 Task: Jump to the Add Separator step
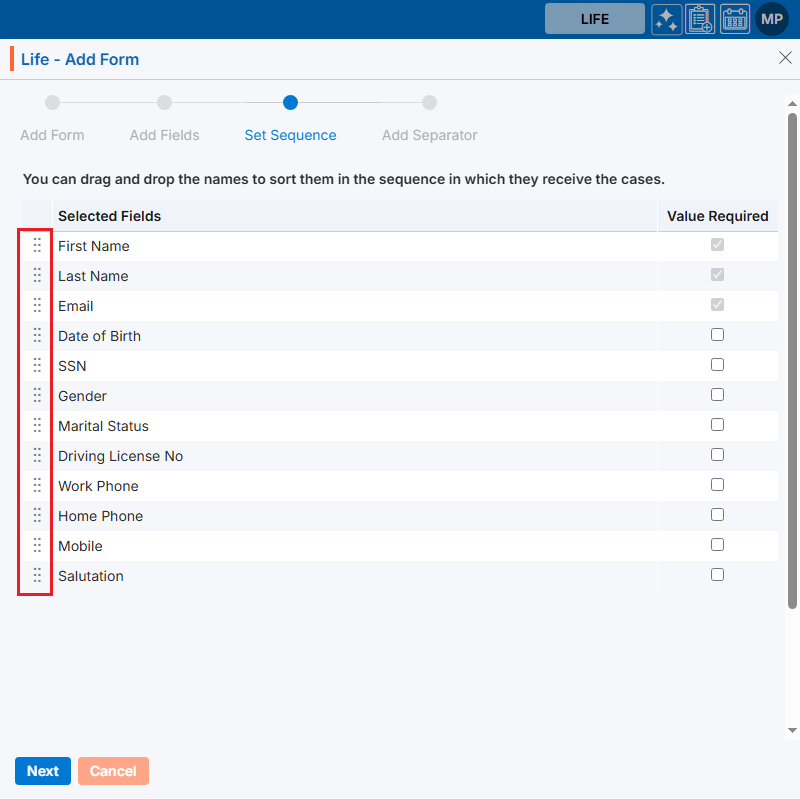(x=429, y=103)
